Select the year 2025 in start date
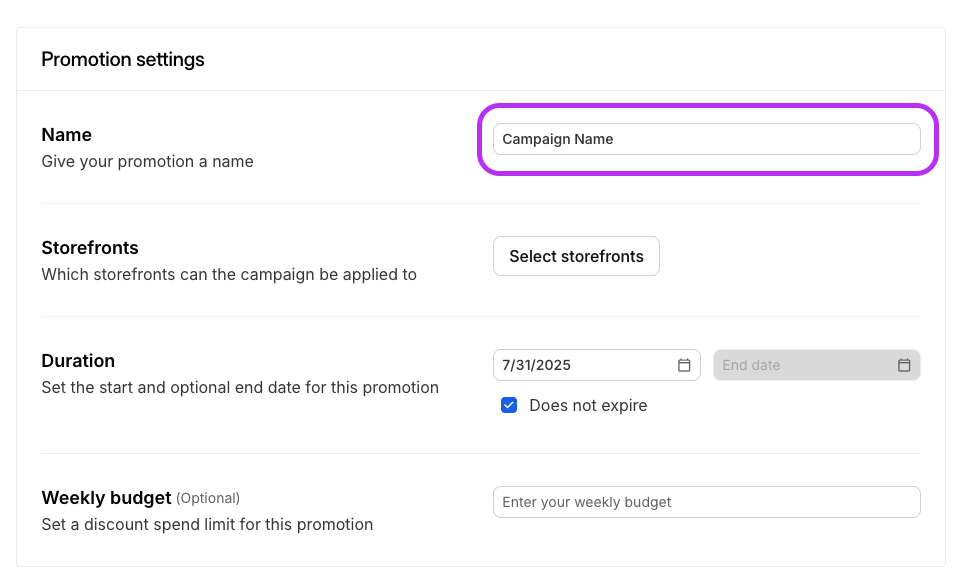This screenshot has height=581, width=965. [x=553, y=365]
